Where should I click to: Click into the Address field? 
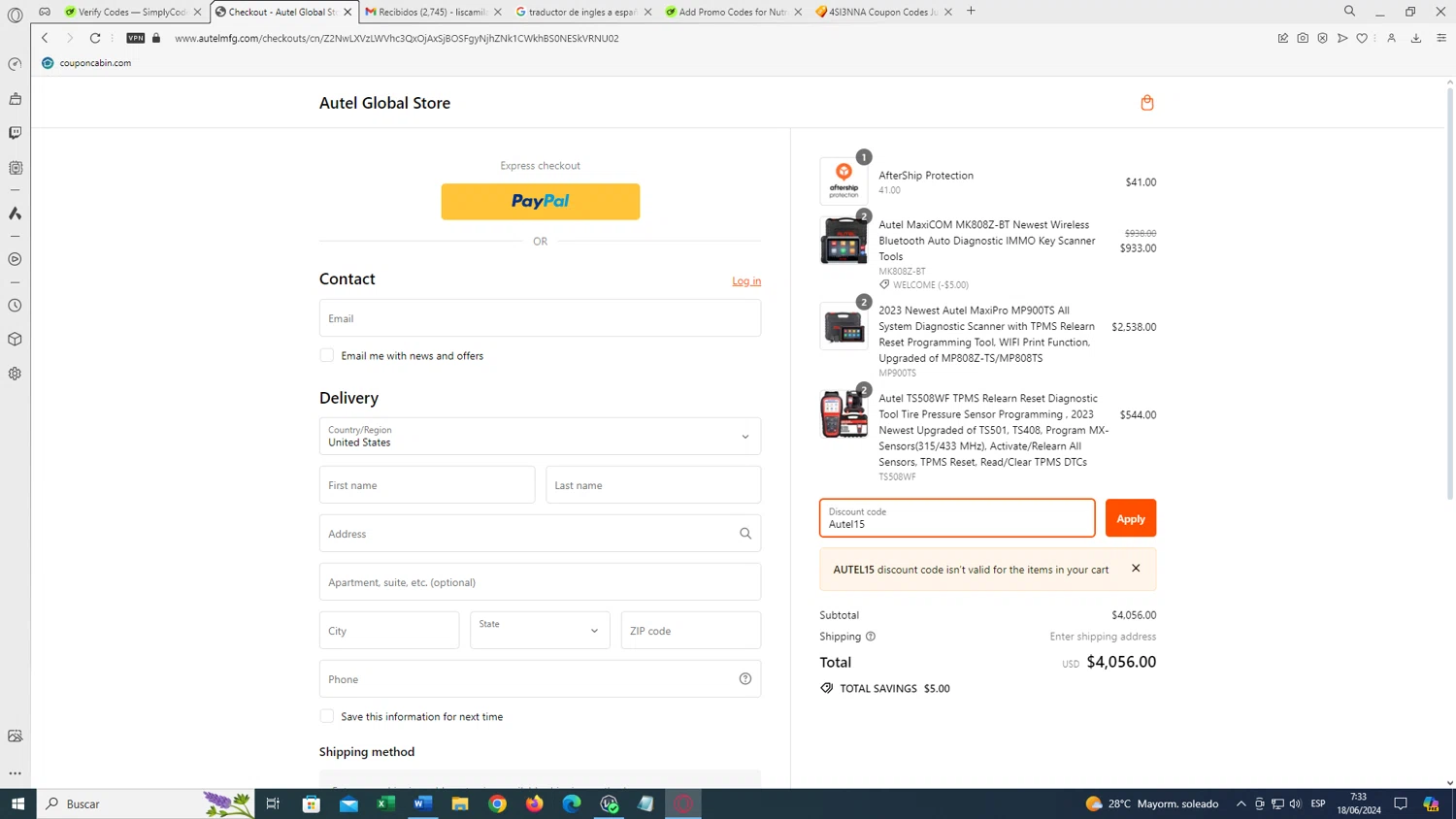540,533
